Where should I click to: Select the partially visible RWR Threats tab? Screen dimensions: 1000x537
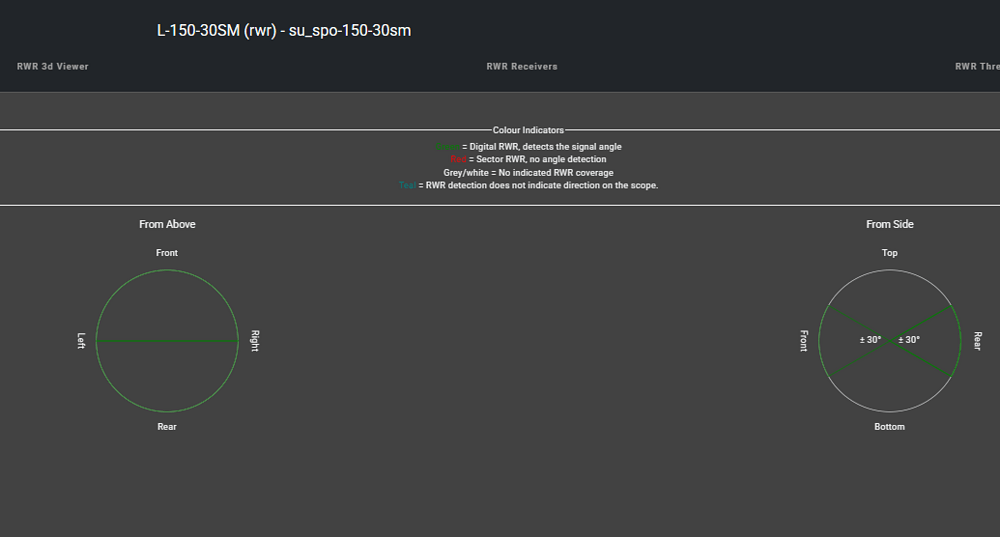(977, 67)
